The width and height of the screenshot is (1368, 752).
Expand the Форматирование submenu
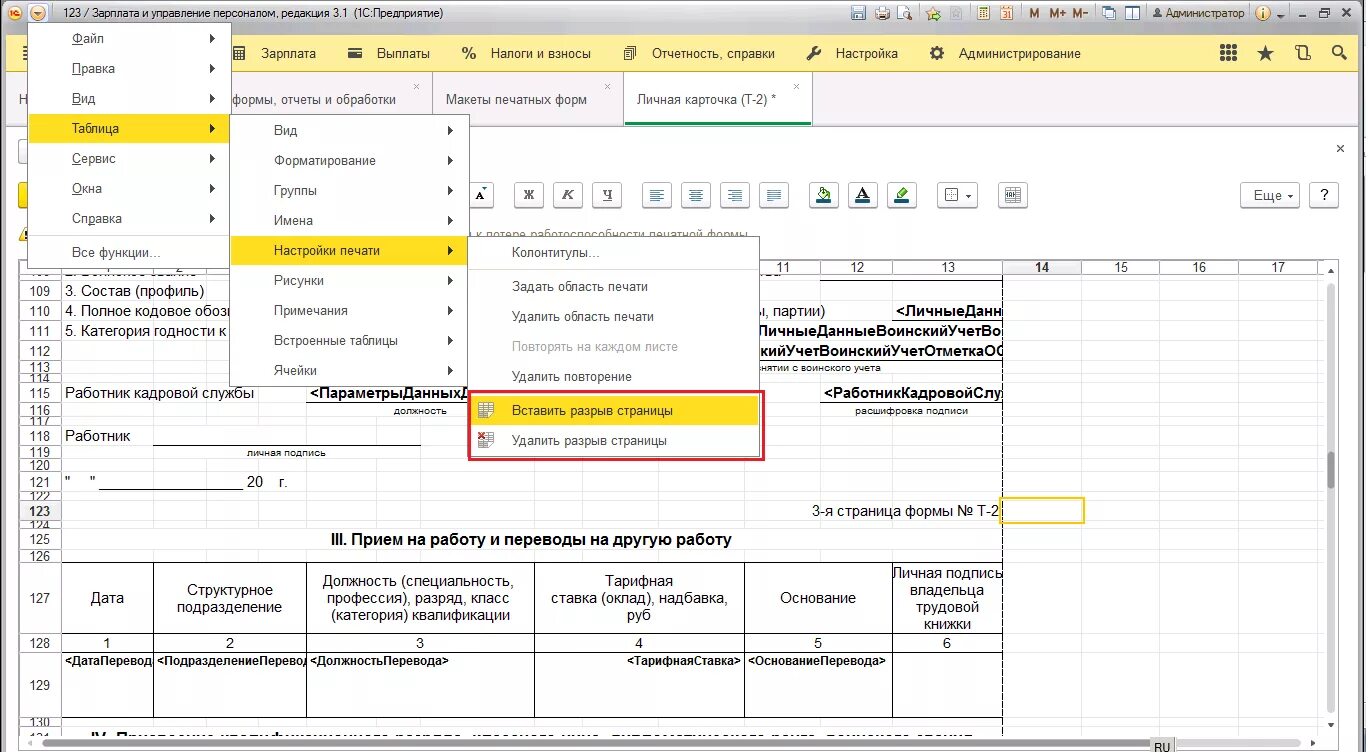point(349,161)
